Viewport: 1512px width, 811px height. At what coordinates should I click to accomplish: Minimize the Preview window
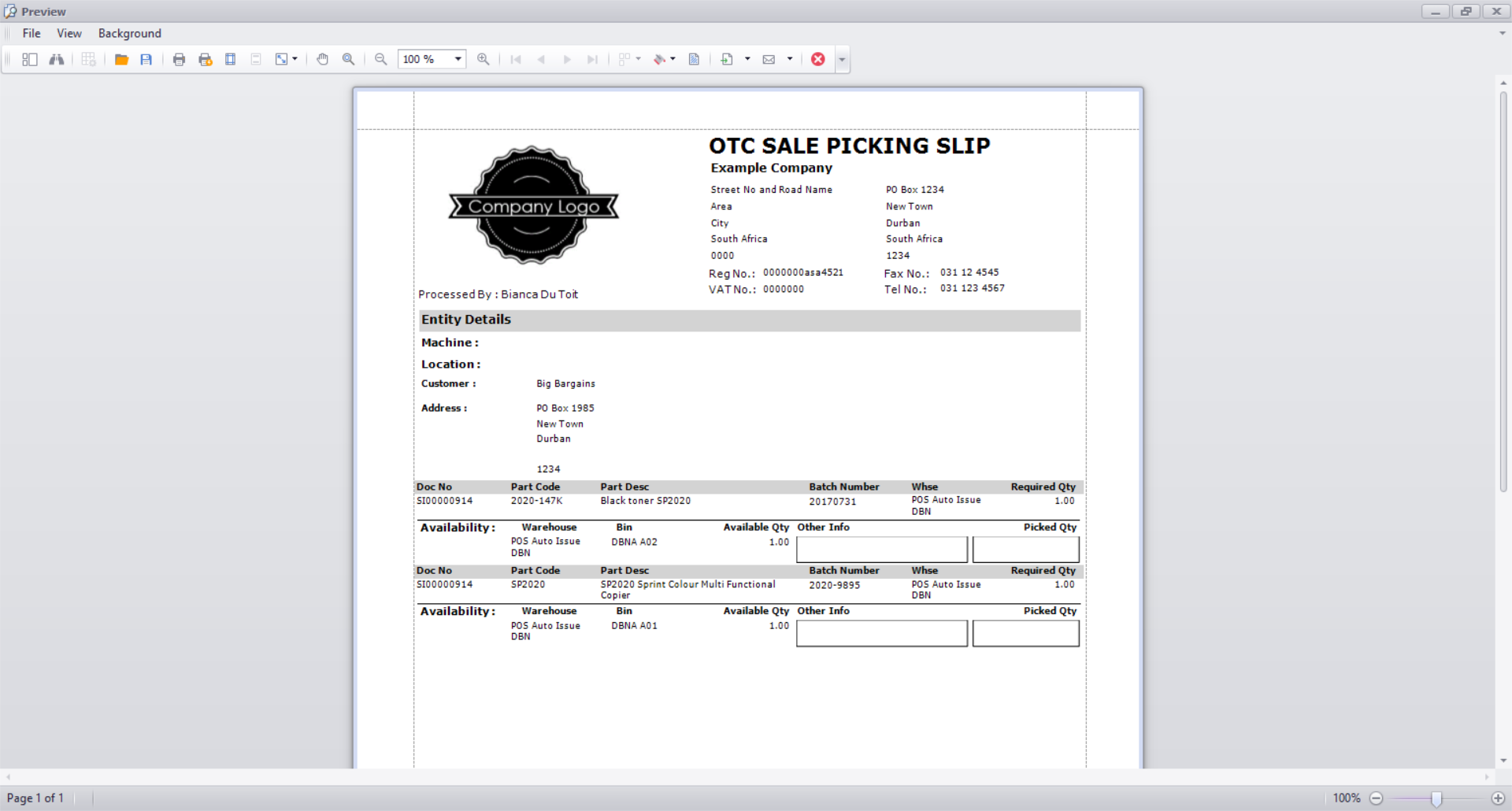pyautogui.click(x=1436, y=11)
